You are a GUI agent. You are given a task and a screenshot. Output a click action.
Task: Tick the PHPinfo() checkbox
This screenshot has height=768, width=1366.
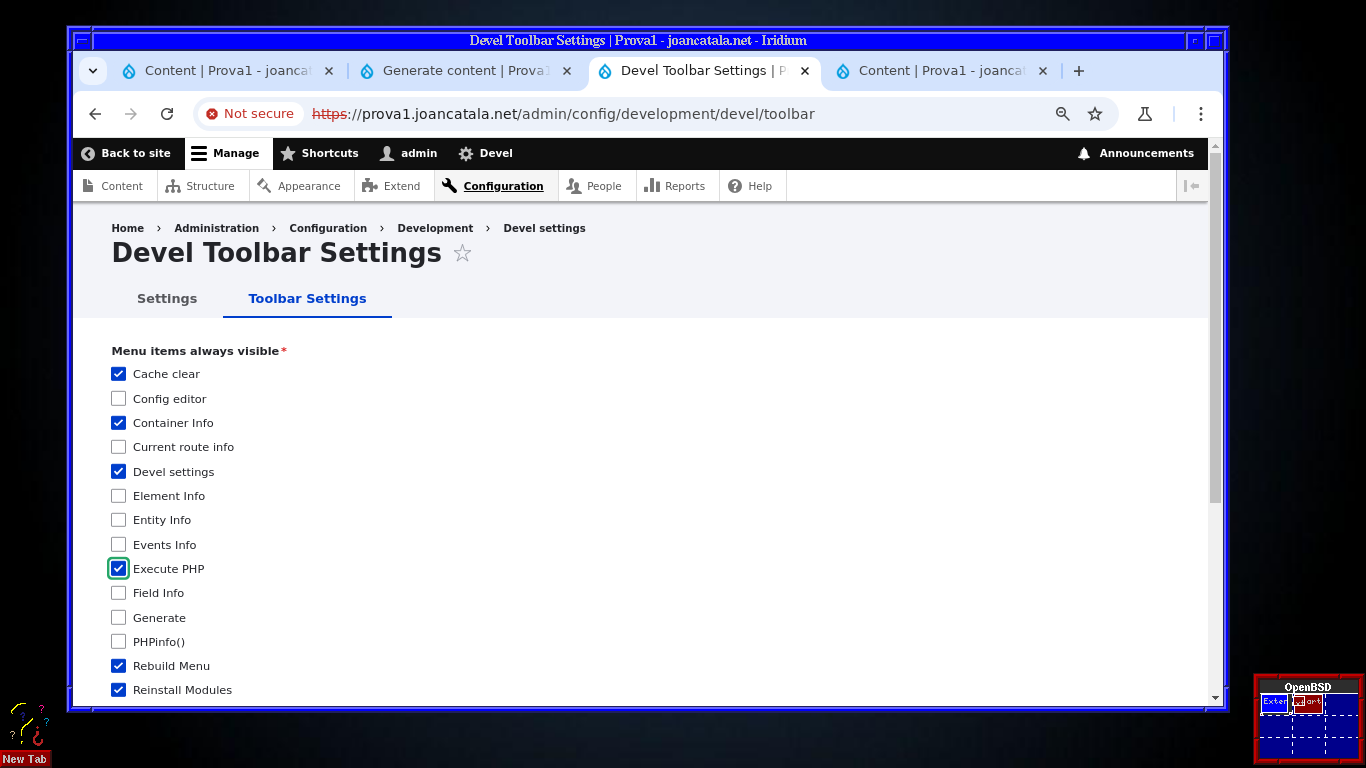point(118,642)
